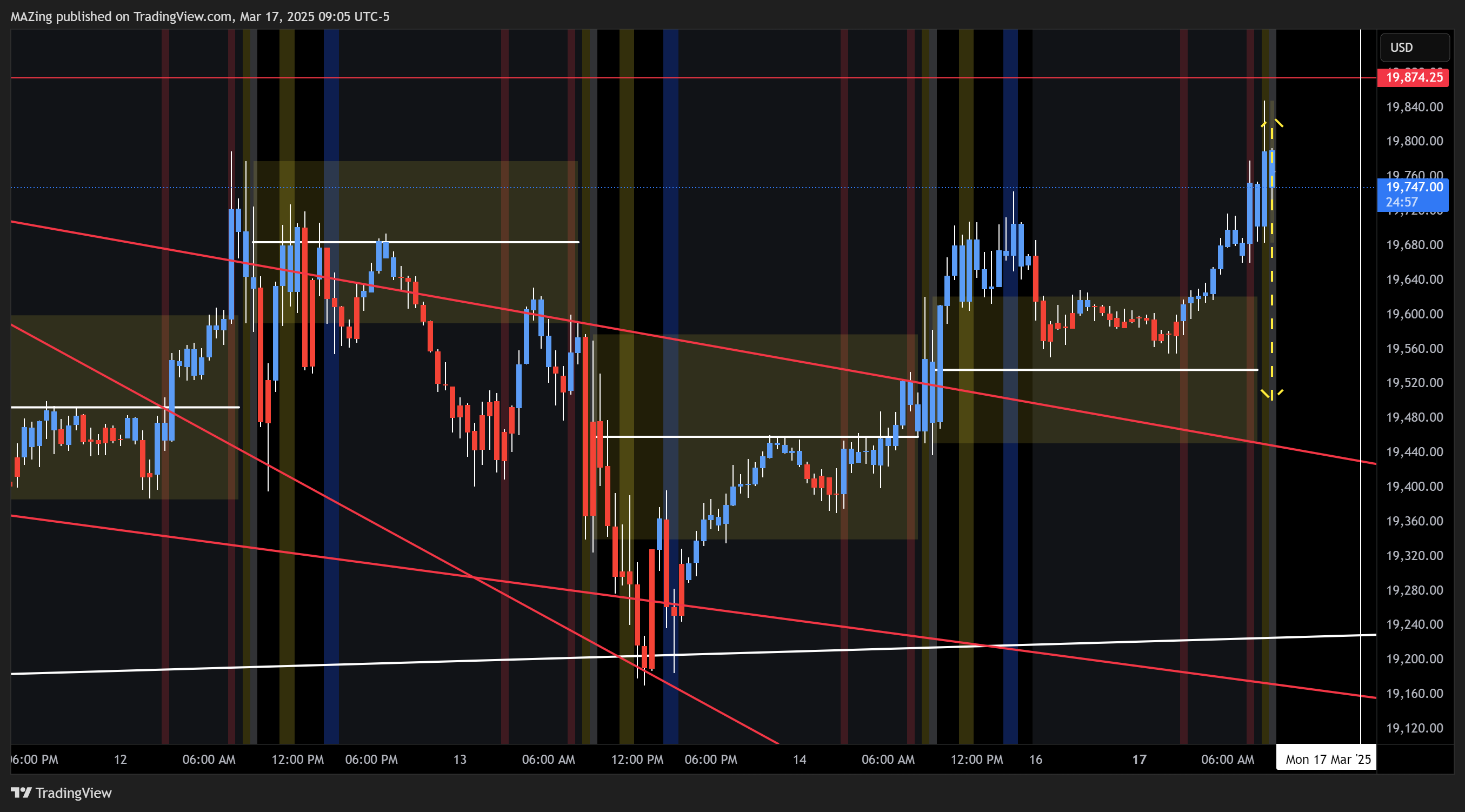Click the day 16 label on time axis
1465x812 pixels.
click(x=1036, y=759)
